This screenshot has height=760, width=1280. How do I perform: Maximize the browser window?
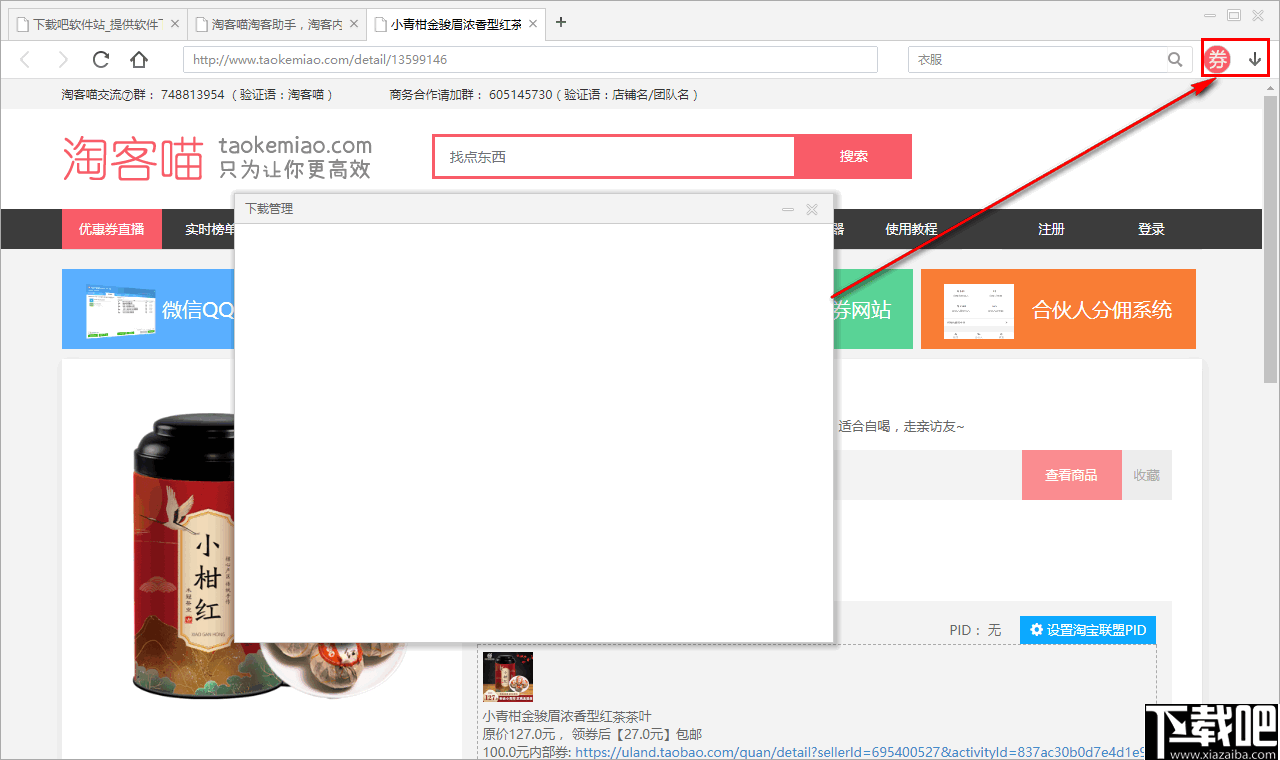[x=1234, y=15]
